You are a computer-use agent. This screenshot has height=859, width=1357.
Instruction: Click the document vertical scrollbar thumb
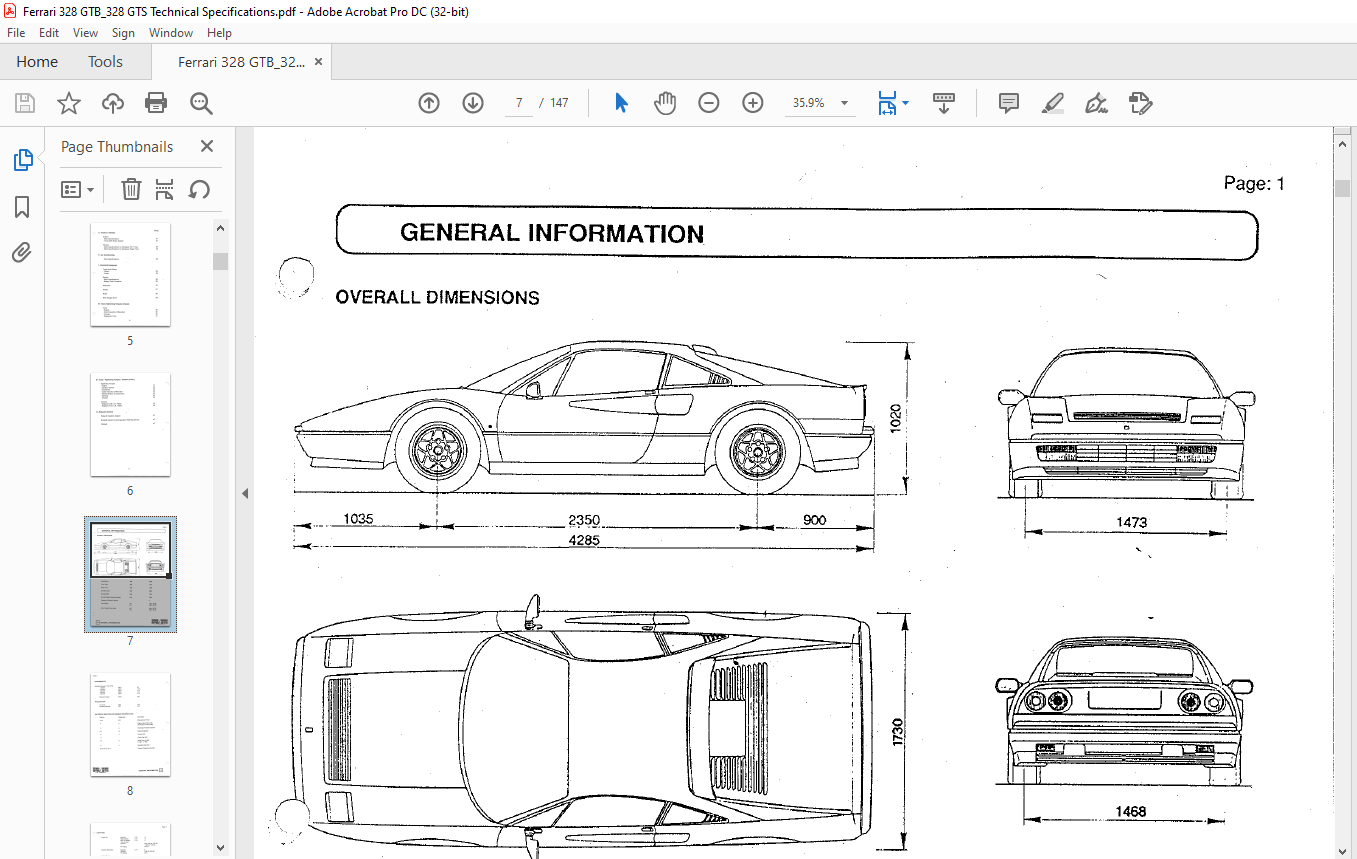1343,188
